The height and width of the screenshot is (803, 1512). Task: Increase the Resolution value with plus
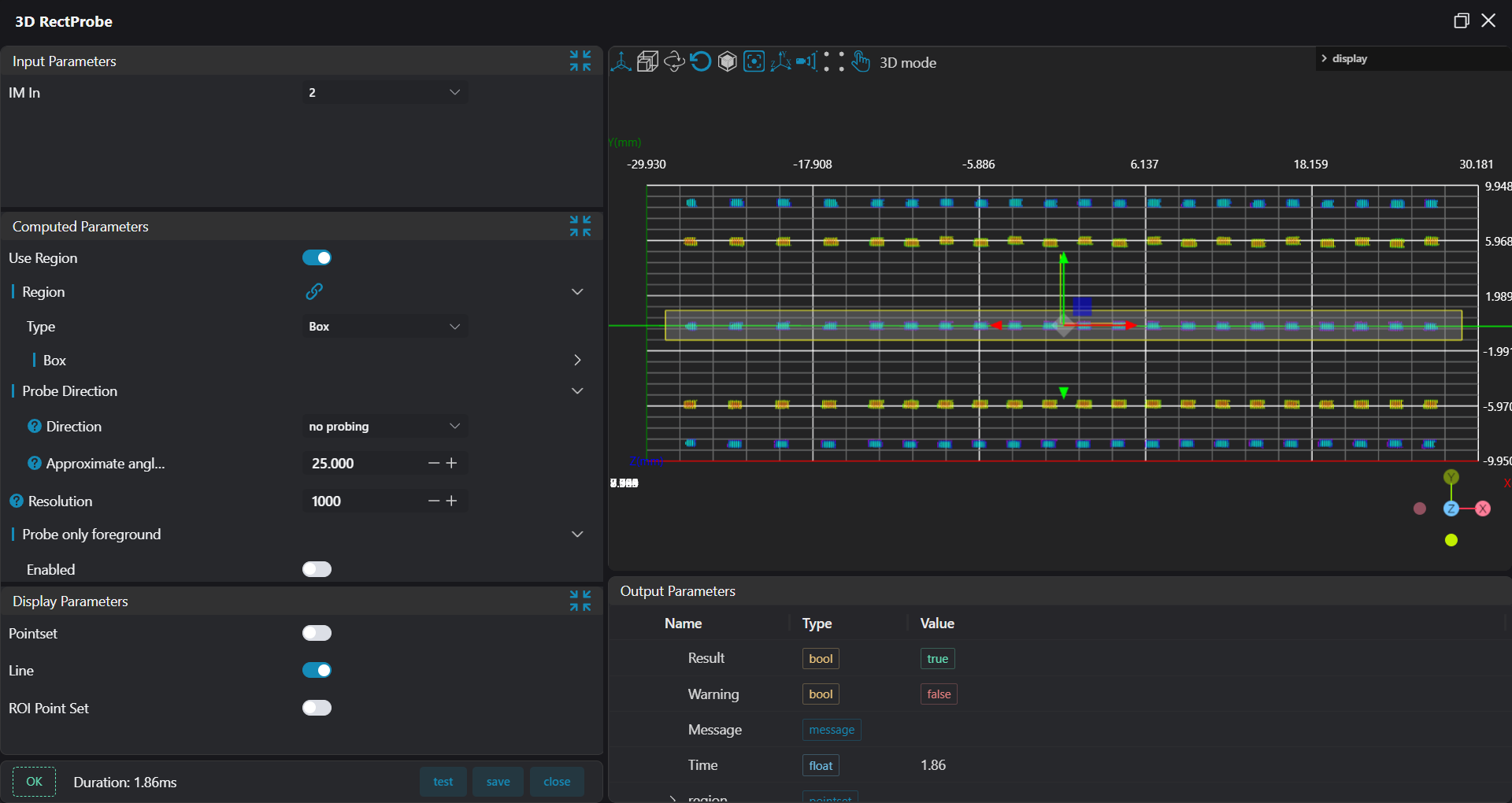click(452, 501)
